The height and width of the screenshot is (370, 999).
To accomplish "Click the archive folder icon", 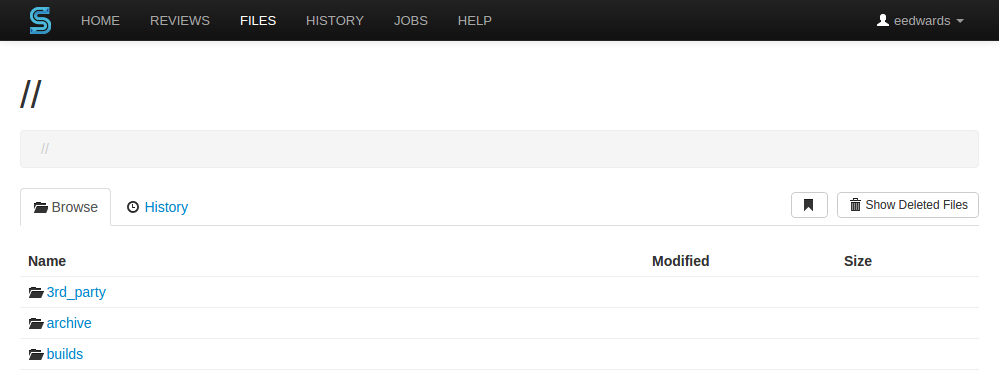I will coord(36,323).
